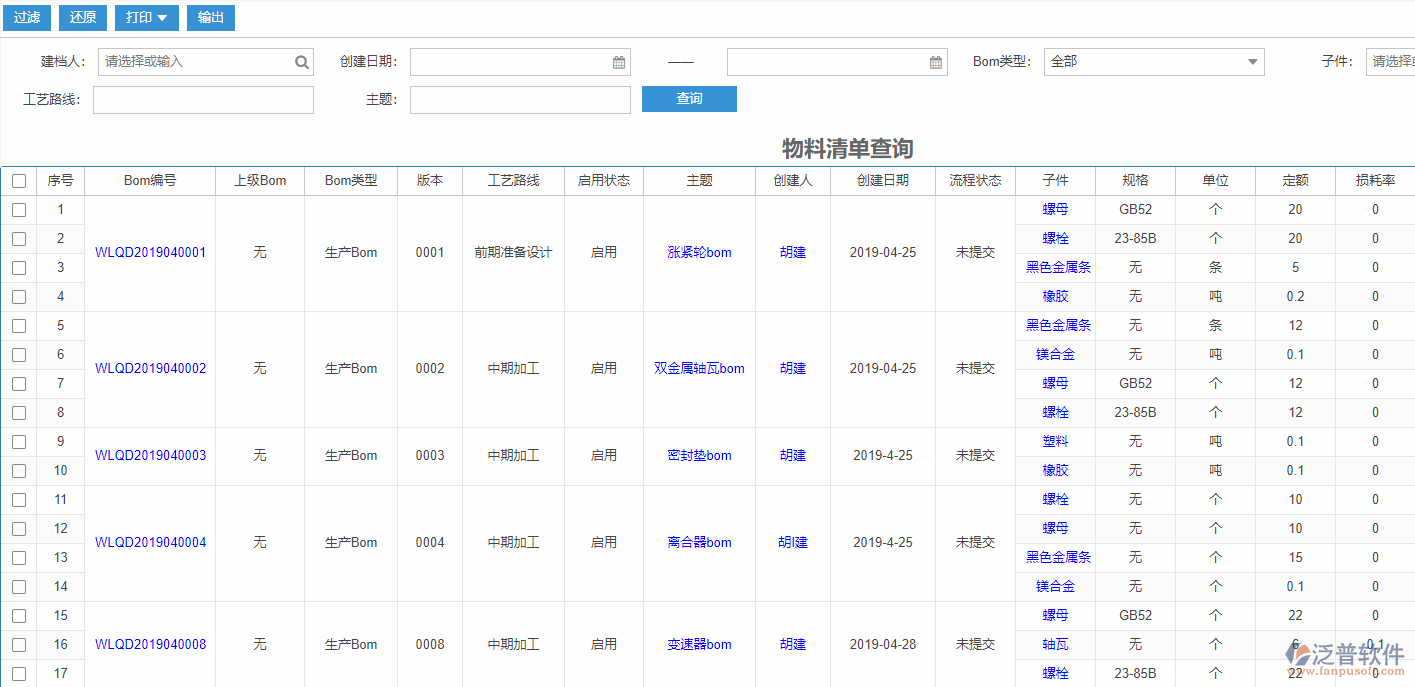
Task: Open the 离合器bom subject link
Action: click(x=699, y=542)
